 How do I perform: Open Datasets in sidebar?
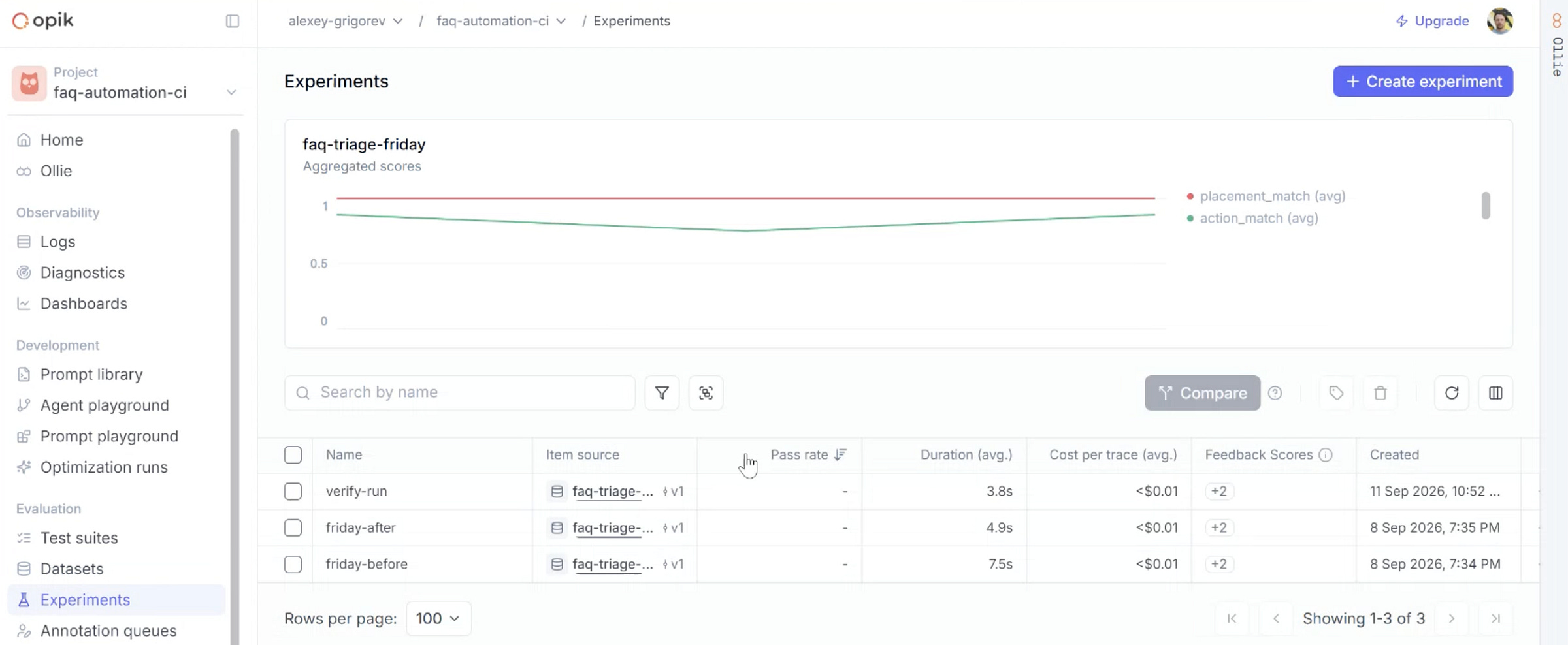point(72,569)
